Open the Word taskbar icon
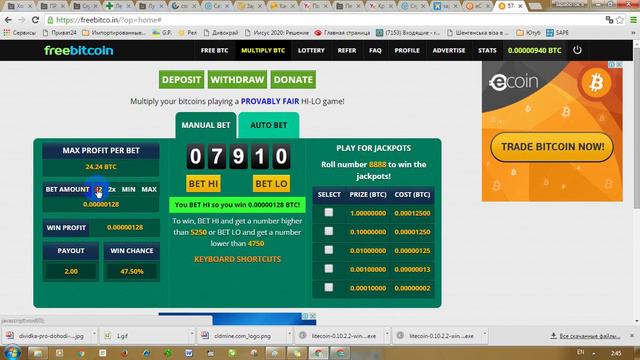The image size is (640, 360). 189,353
